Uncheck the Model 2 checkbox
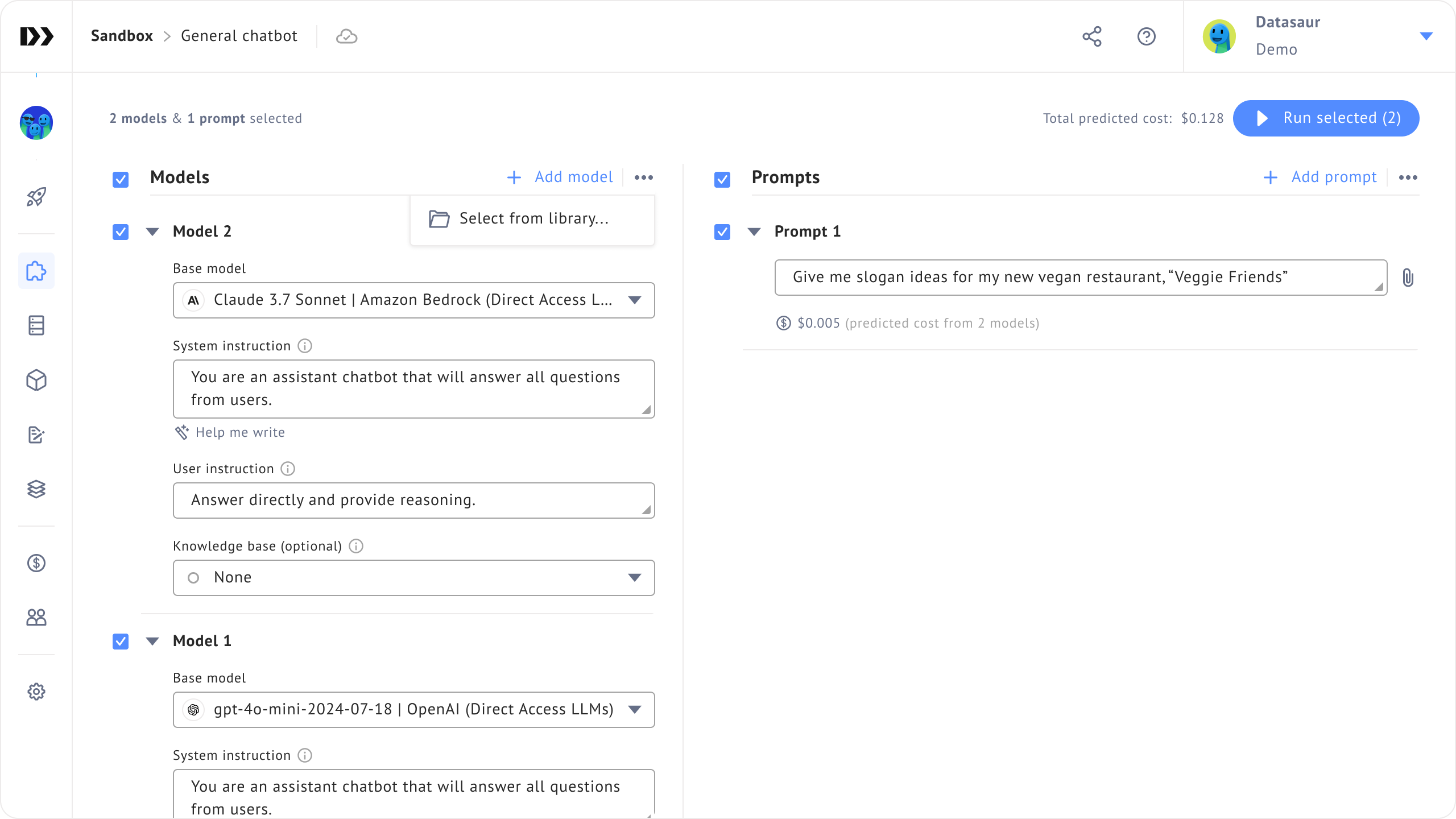Viewport: 1456px width, 819px height. [x=121, y=232]
